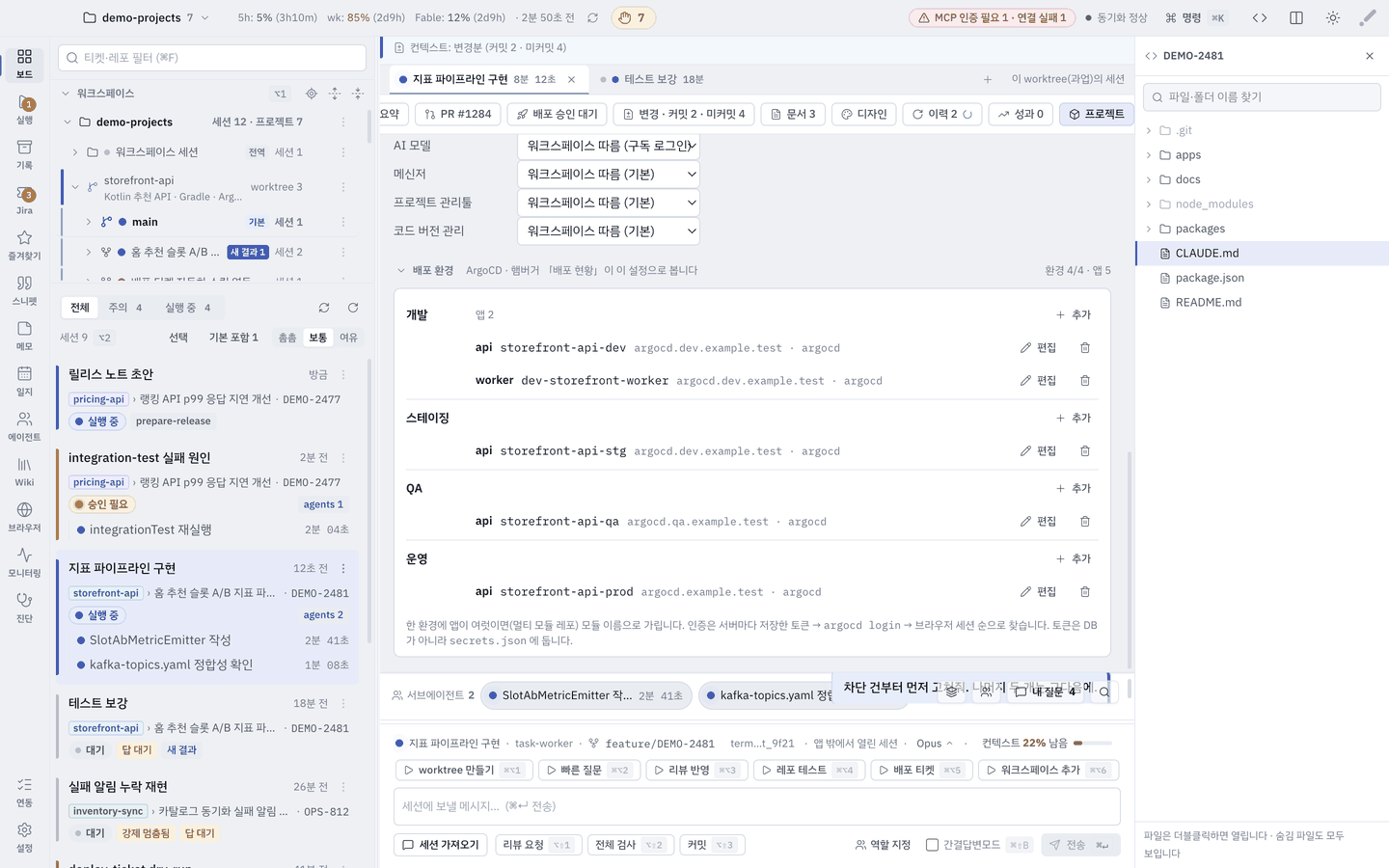Screen dimensions: 1389x868
Task: Set session list density to 여유
Action: 348,338
